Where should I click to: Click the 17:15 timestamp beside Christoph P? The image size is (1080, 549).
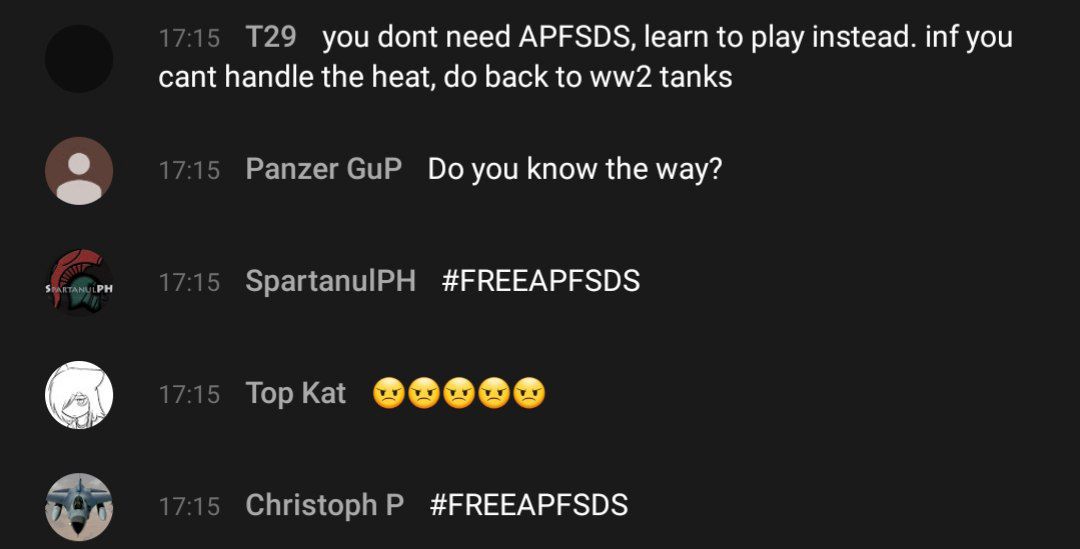[x=189, y=507]
